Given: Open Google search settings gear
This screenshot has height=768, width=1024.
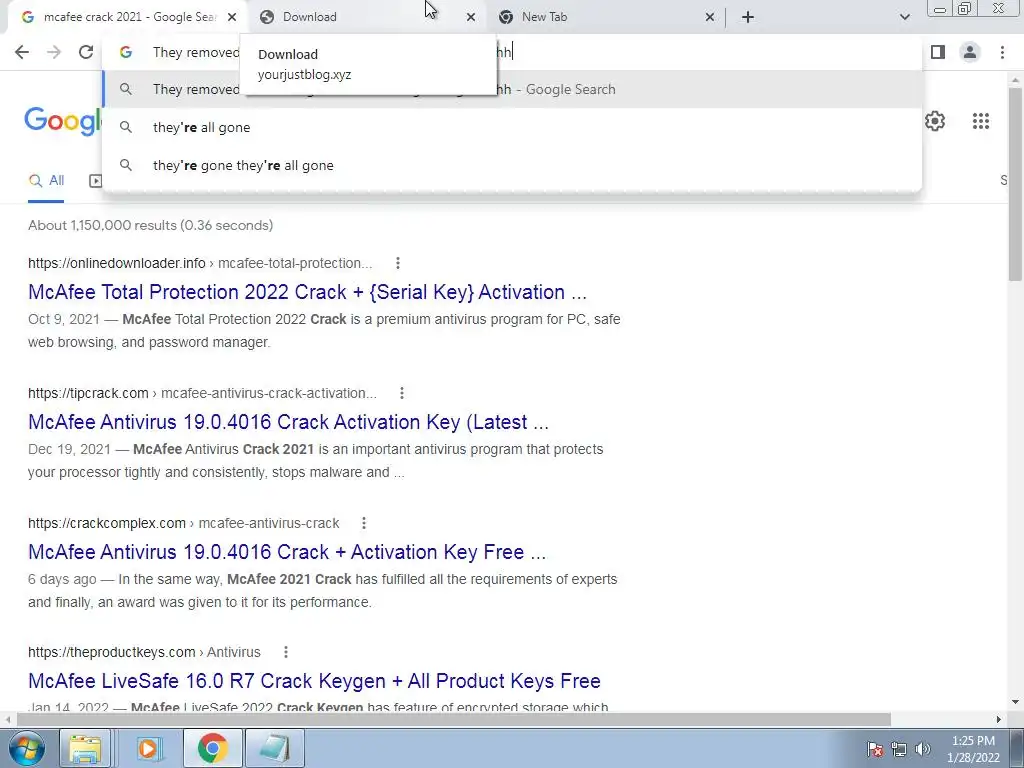Looking at the screenshot, I should 935,121.
